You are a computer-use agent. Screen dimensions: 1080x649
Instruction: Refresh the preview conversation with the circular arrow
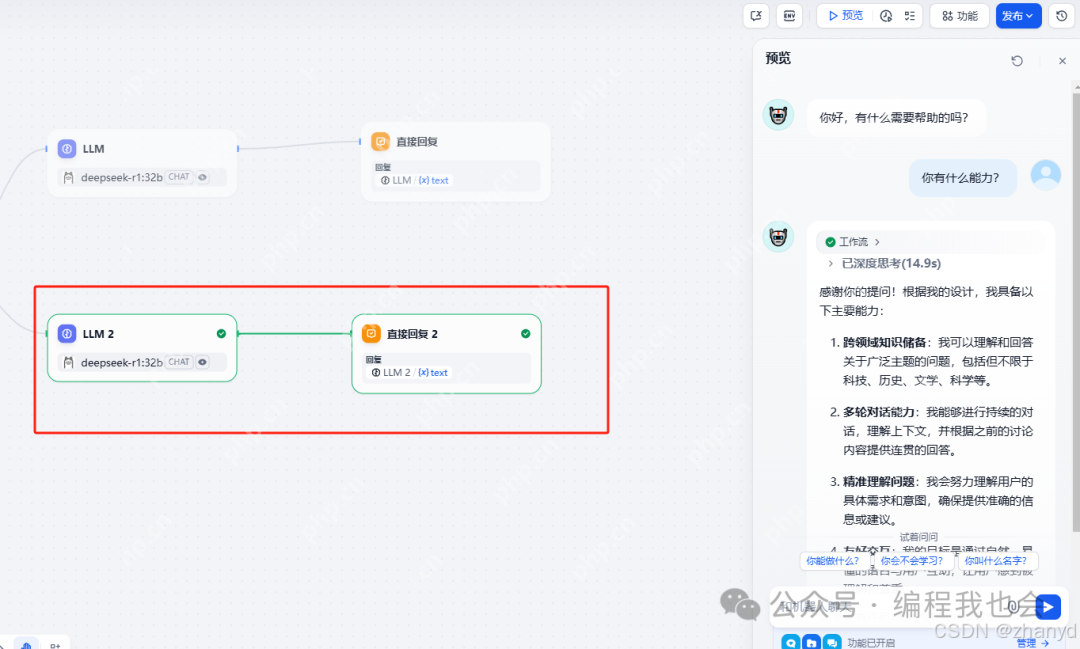pos(1017,61)
